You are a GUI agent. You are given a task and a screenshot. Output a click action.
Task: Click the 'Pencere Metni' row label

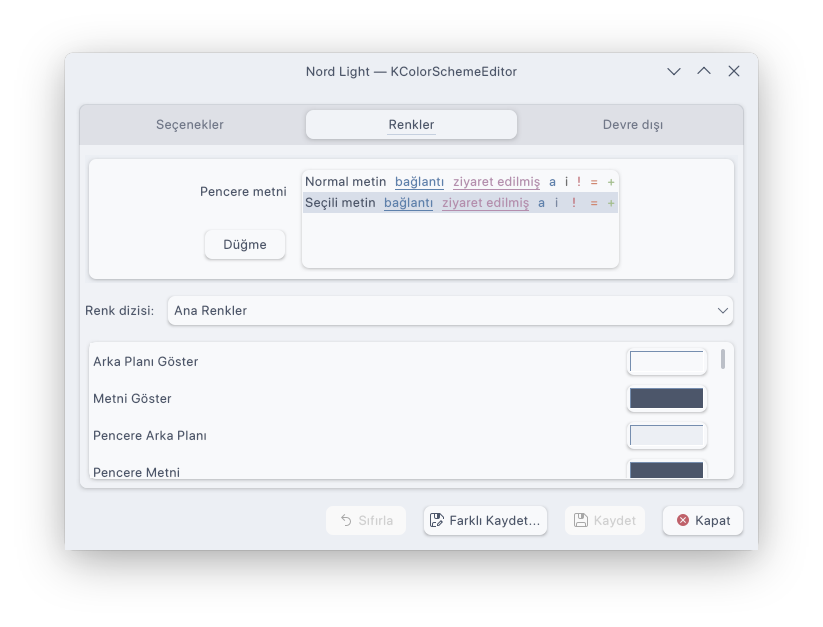pyautogui.click(x=136, y=472)
